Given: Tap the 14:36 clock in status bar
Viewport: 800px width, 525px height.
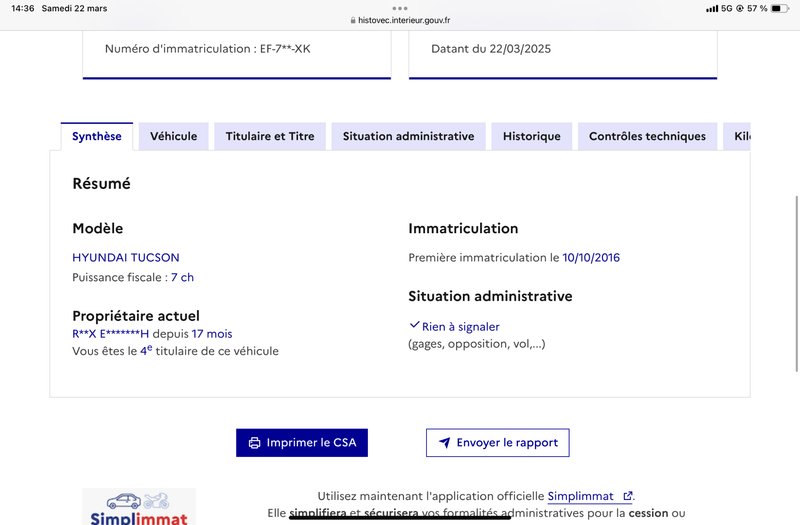Looking at the screenshot, I should click(x=22, y=9).
